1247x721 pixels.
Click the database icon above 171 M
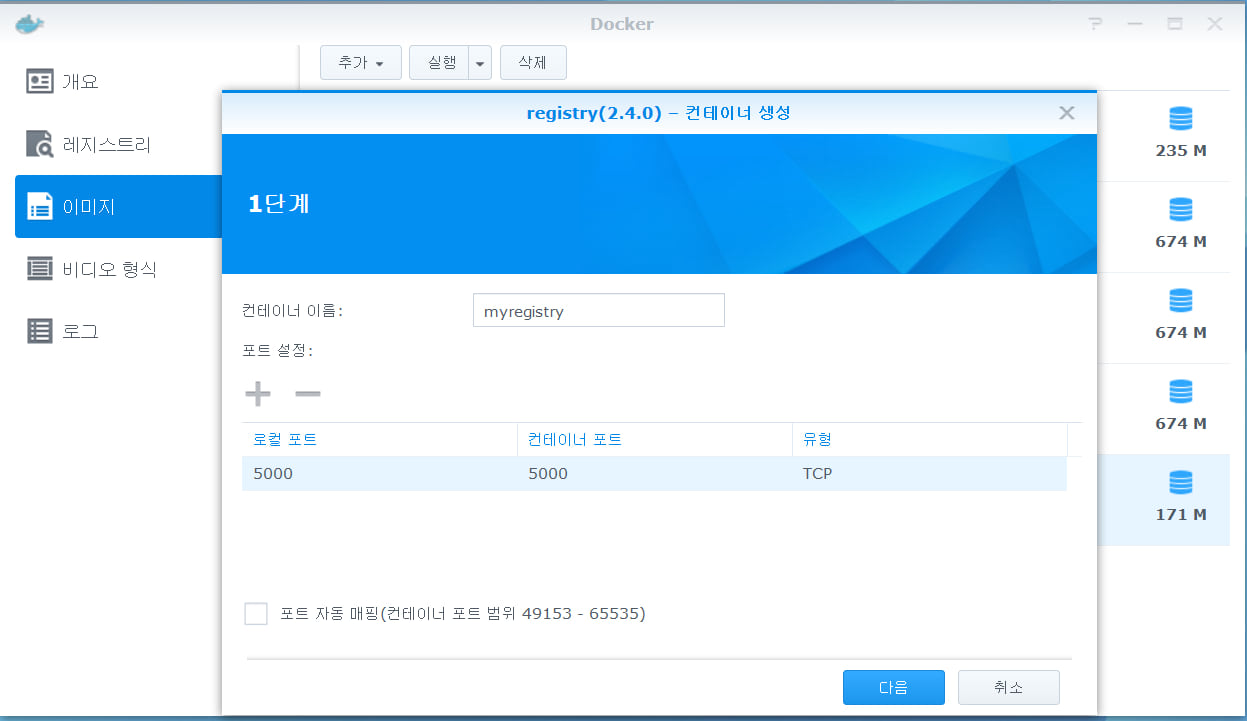click(1181, 483)
